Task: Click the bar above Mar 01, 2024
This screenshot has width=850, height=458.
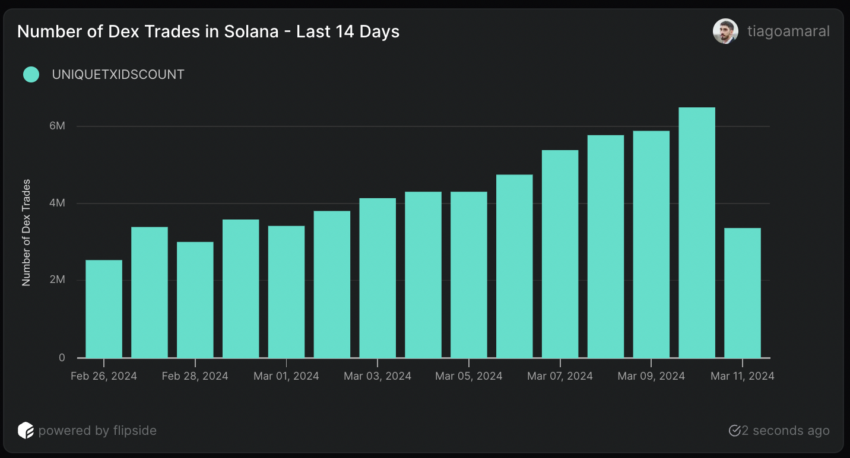Action: 286,291
